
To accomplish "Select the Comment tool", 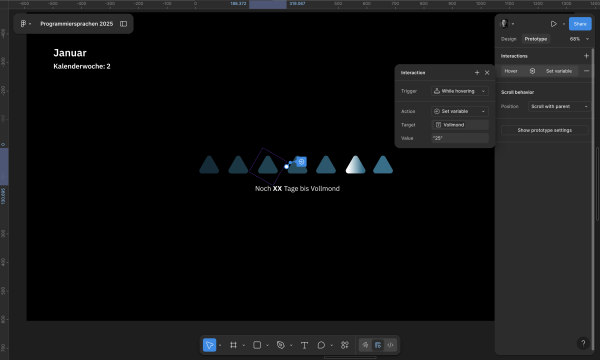I will click(x=321, y=345).
